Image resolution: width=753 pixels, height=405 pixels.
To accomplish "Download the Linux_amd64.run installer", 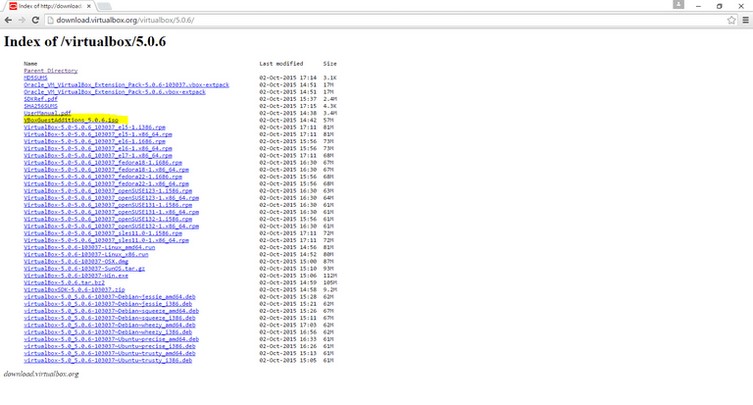I will [x=89, y=247].
